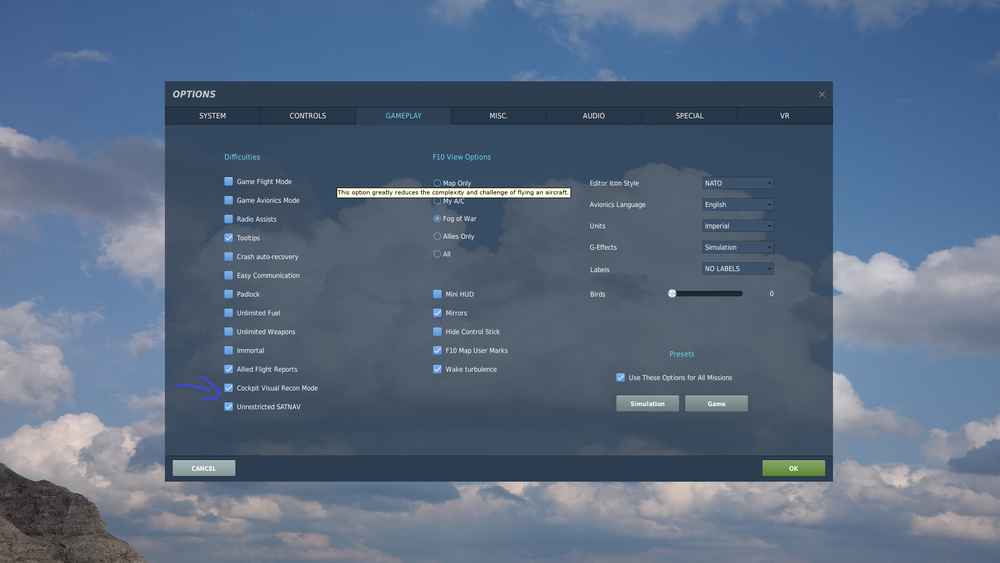The width and height of the screenshot is (1000, 563).
Task: Uncheck Allied Flight Reports
Action: pos(228,369)
